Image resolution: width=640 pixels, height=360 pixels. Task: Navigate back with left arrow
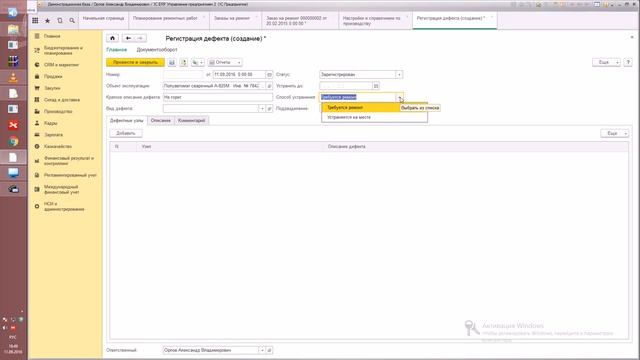point(128,38)
